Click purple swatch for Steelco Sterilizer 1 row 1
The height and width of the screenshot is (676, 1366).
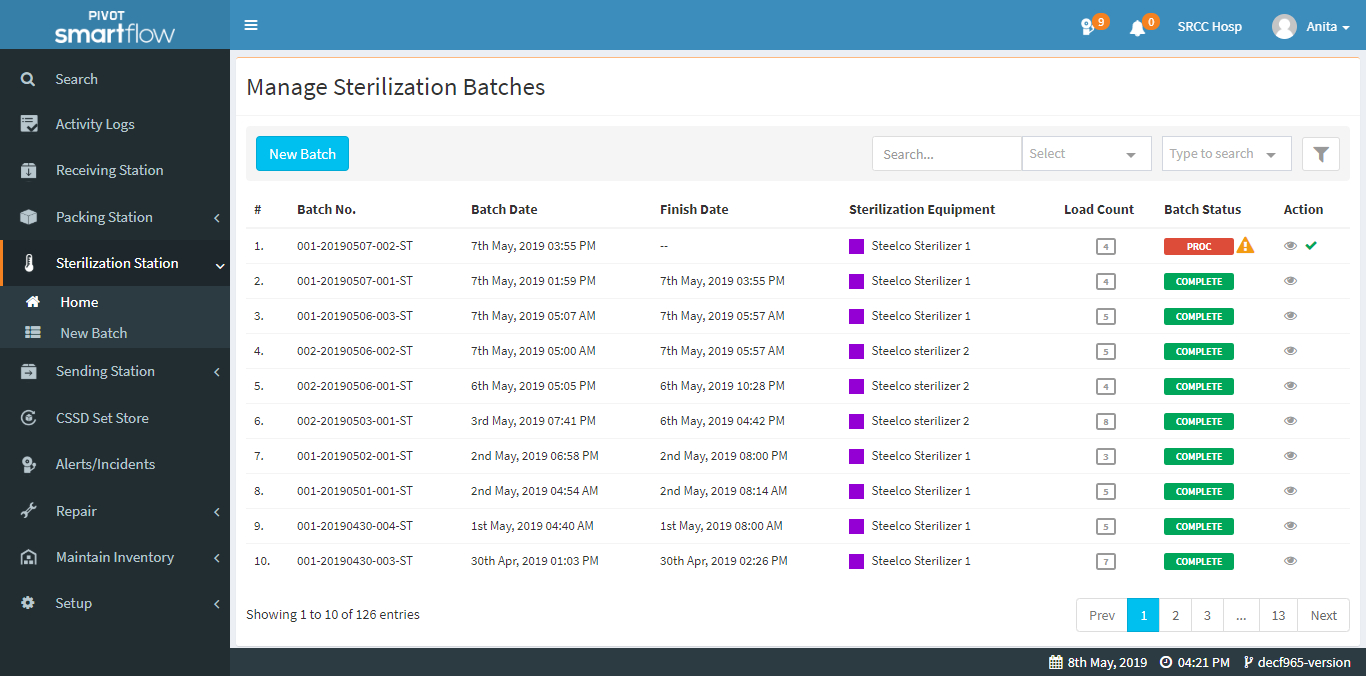coord(856,246)
